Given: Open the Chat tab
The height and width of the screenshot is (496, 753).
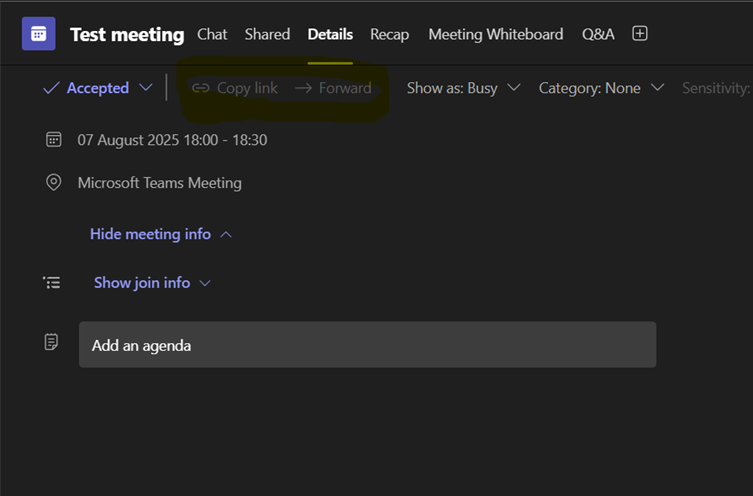Looking at the screenshot, I should 212,34.
